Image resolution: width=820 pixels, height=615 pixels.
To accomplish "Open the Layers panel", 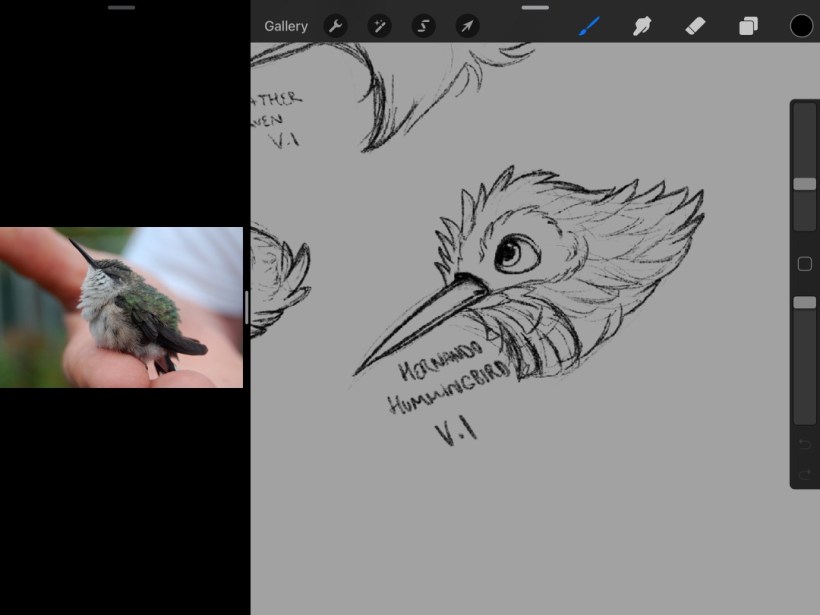I will click(748, 26).
